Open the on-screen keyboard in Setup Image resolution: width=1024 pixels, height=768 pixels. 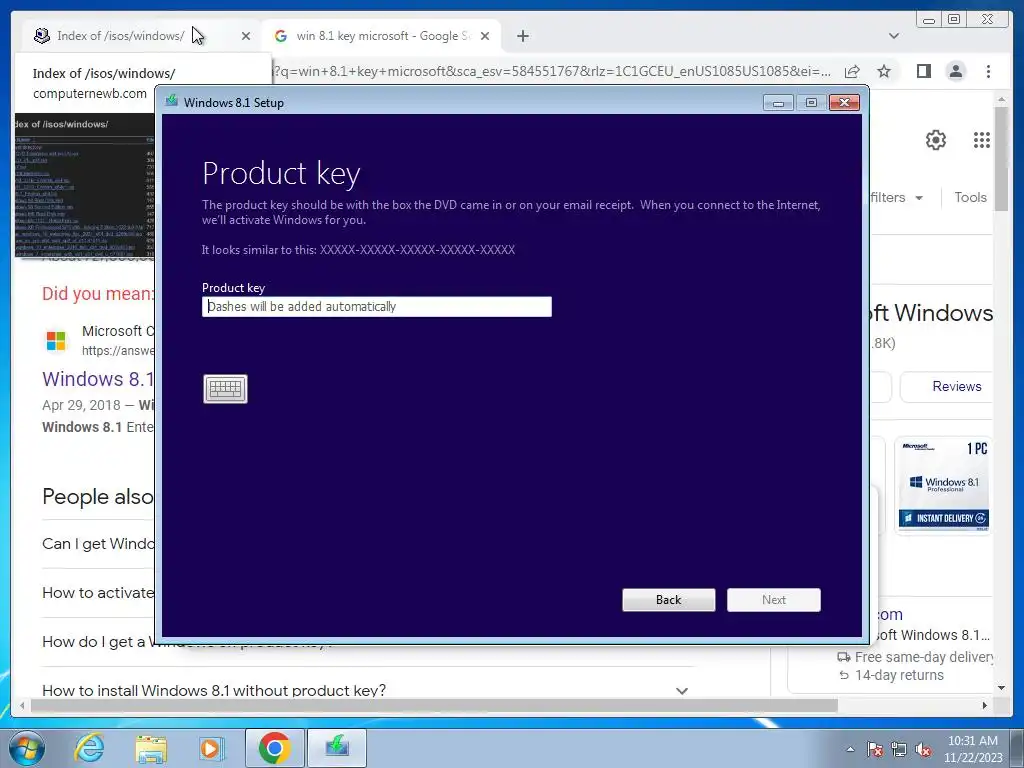(225, 389)
